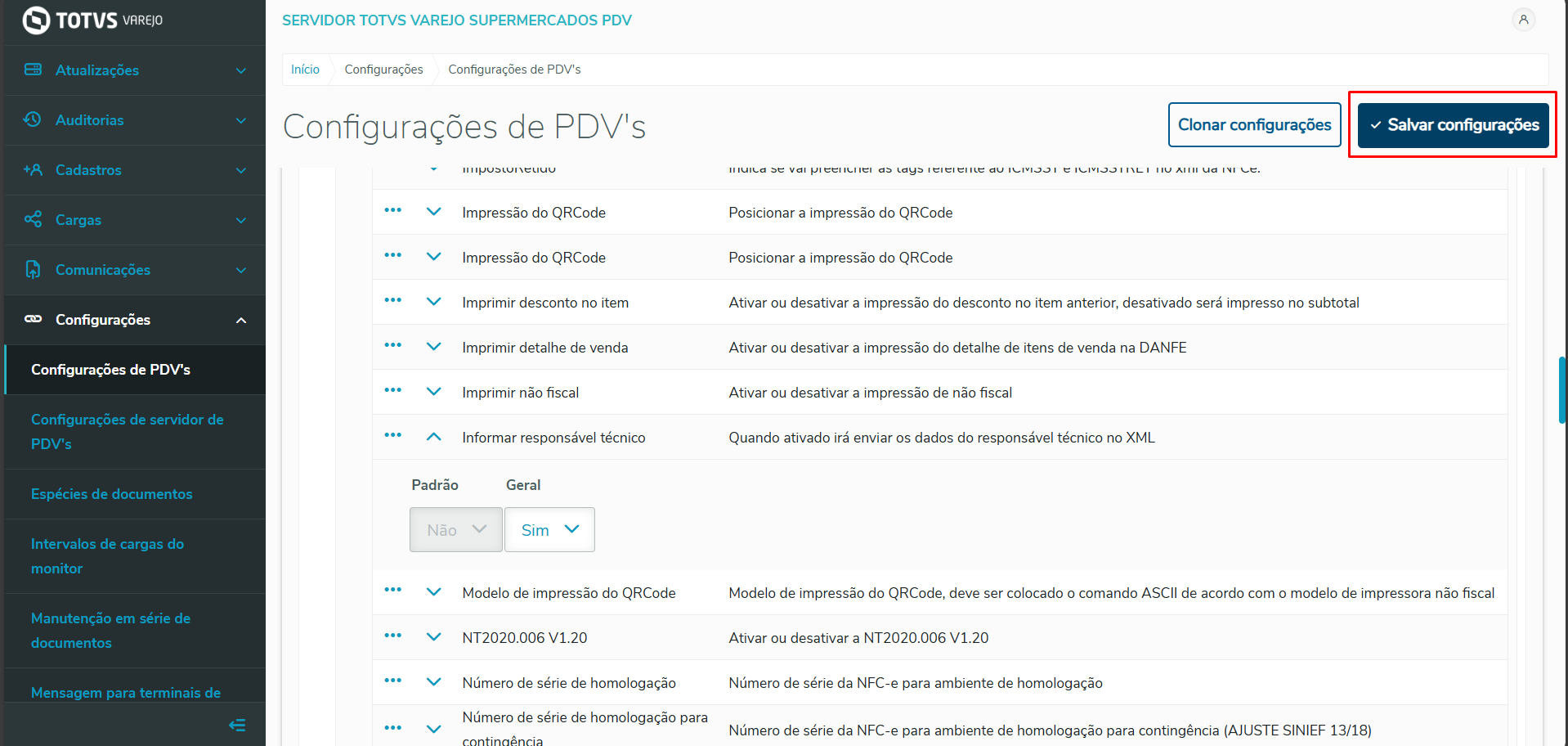
Task: Expand the Número de série de homologação row
Action: [434, 682]
